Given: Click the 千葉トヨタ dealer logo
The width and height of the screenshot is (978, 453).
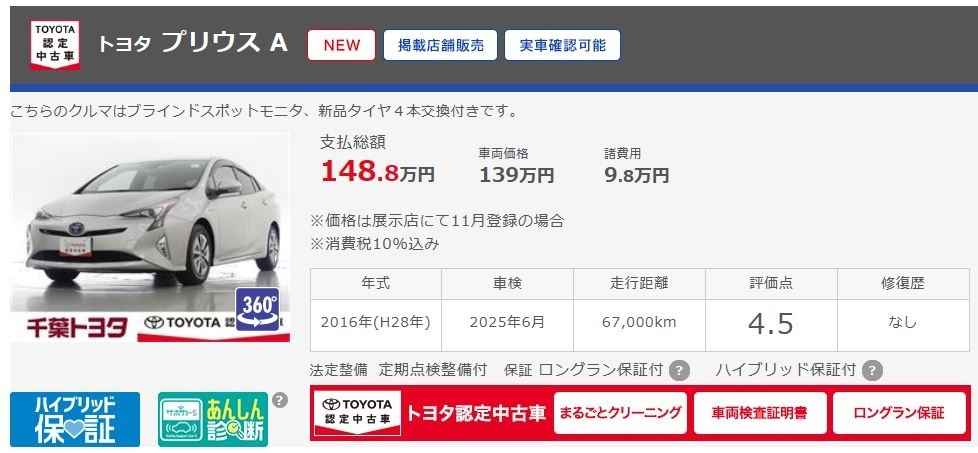Looking at the screenshot, I should 77,327.
